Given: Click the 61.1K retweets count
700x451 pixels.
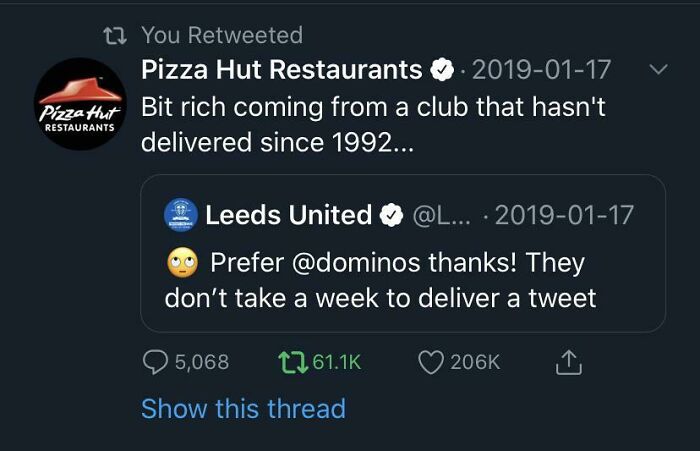Looking at the screenshot, I should pos(336,362).
